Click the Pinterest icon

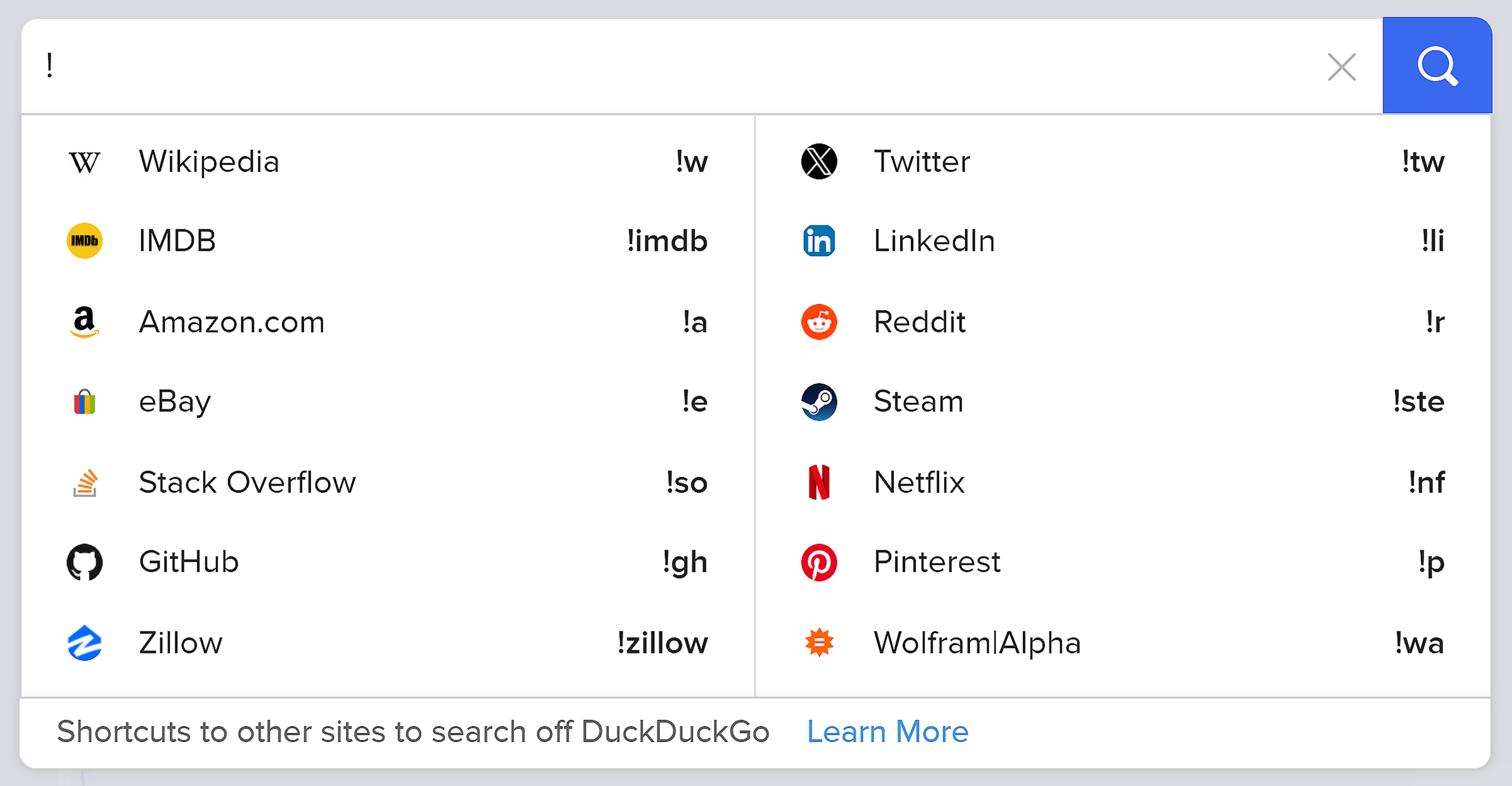819,562
